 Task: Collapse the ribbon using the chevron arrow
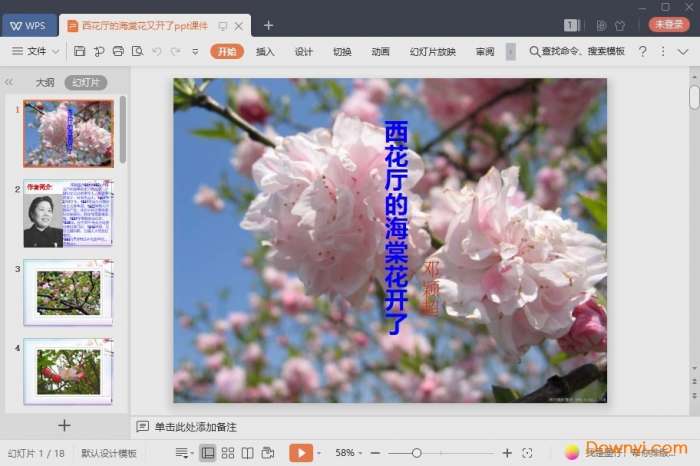coord(682,51)
